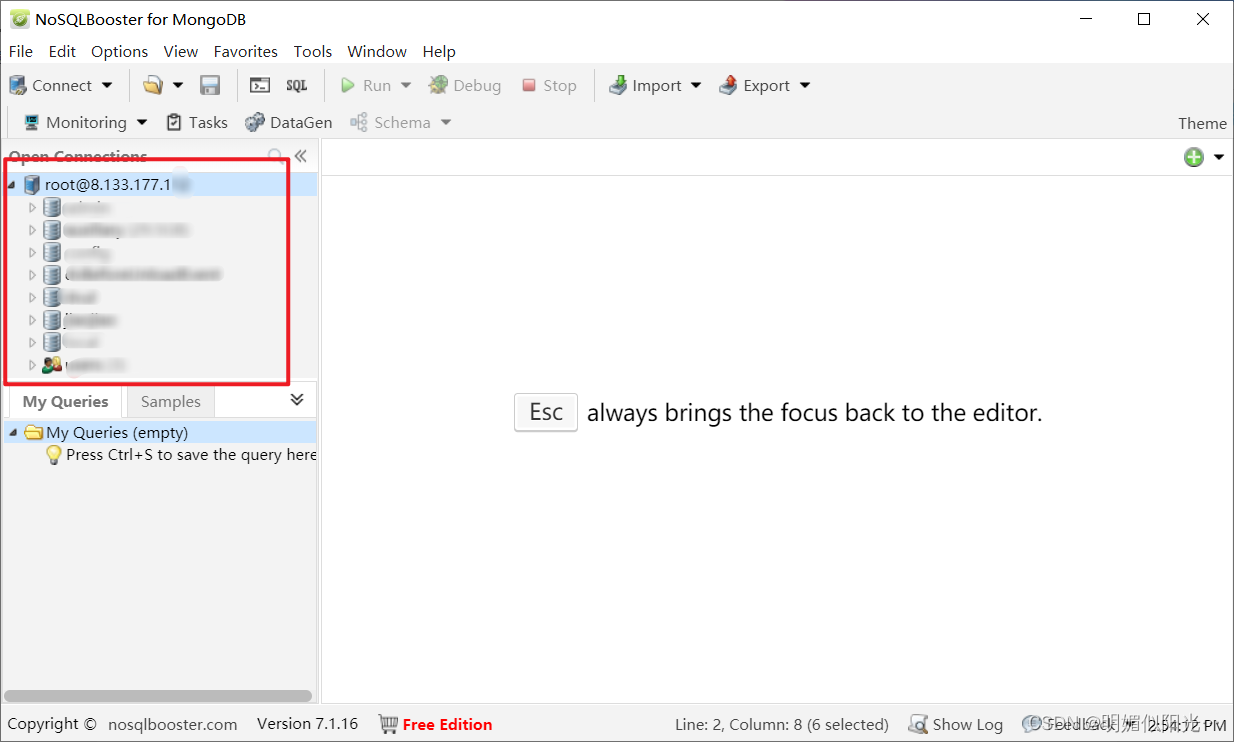Click the NoSQLBooster app title icon
The height and width of the screenshot is (742, 1234).
point(19,19)
